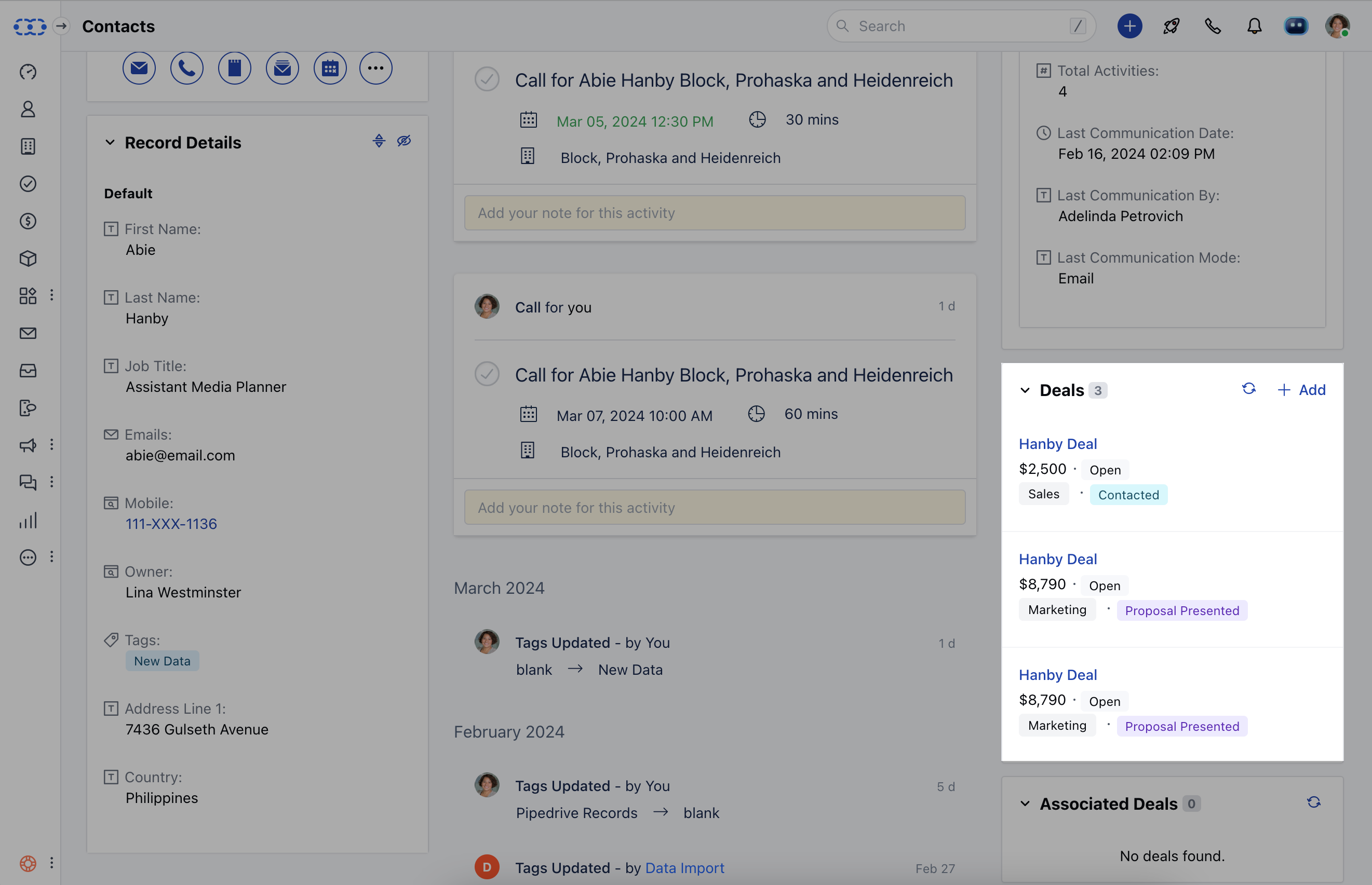This screenshot has height=885, width=1372.
Task: Refresh the Associated Deals section
Action: [x=1313, y=802]
